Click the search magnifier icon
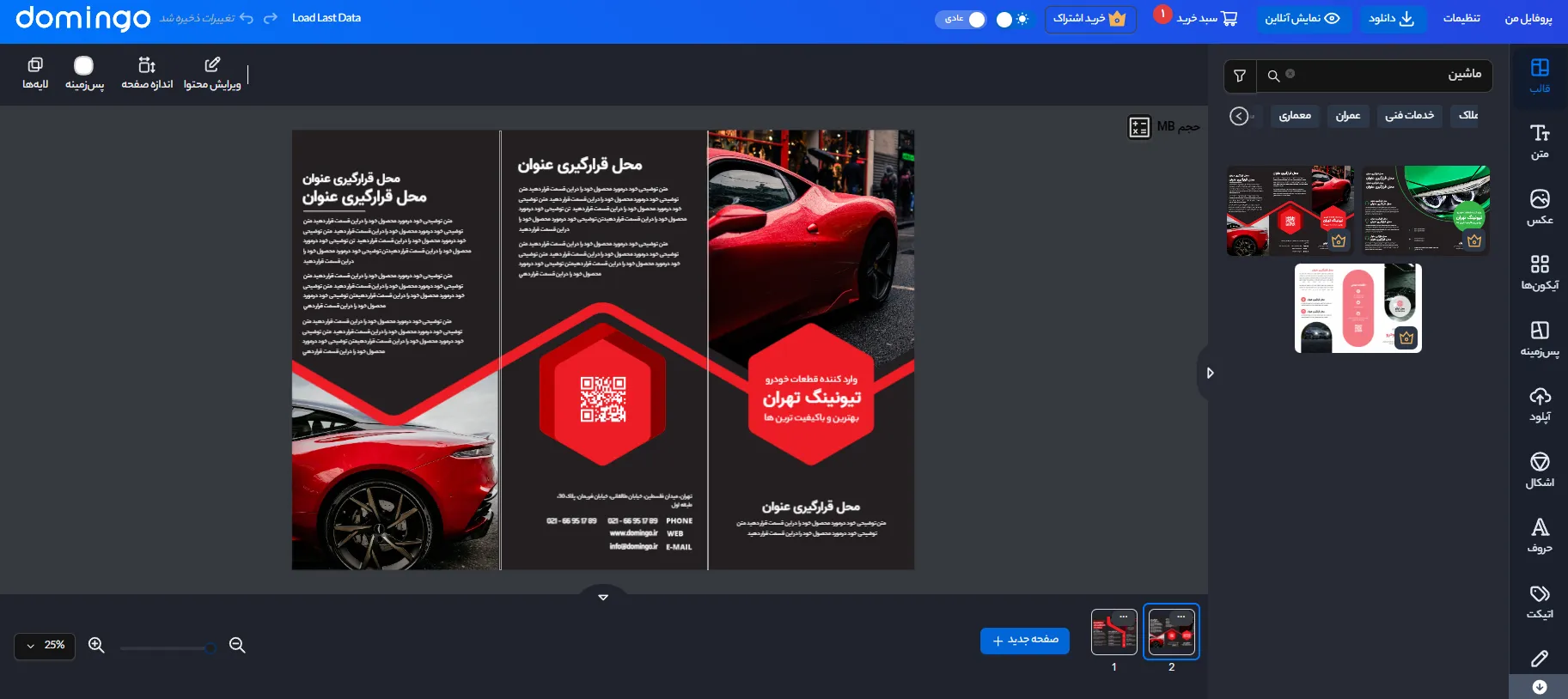Image resolution: width=1568 pixels, height=699 pixels. coord(1273,76)
